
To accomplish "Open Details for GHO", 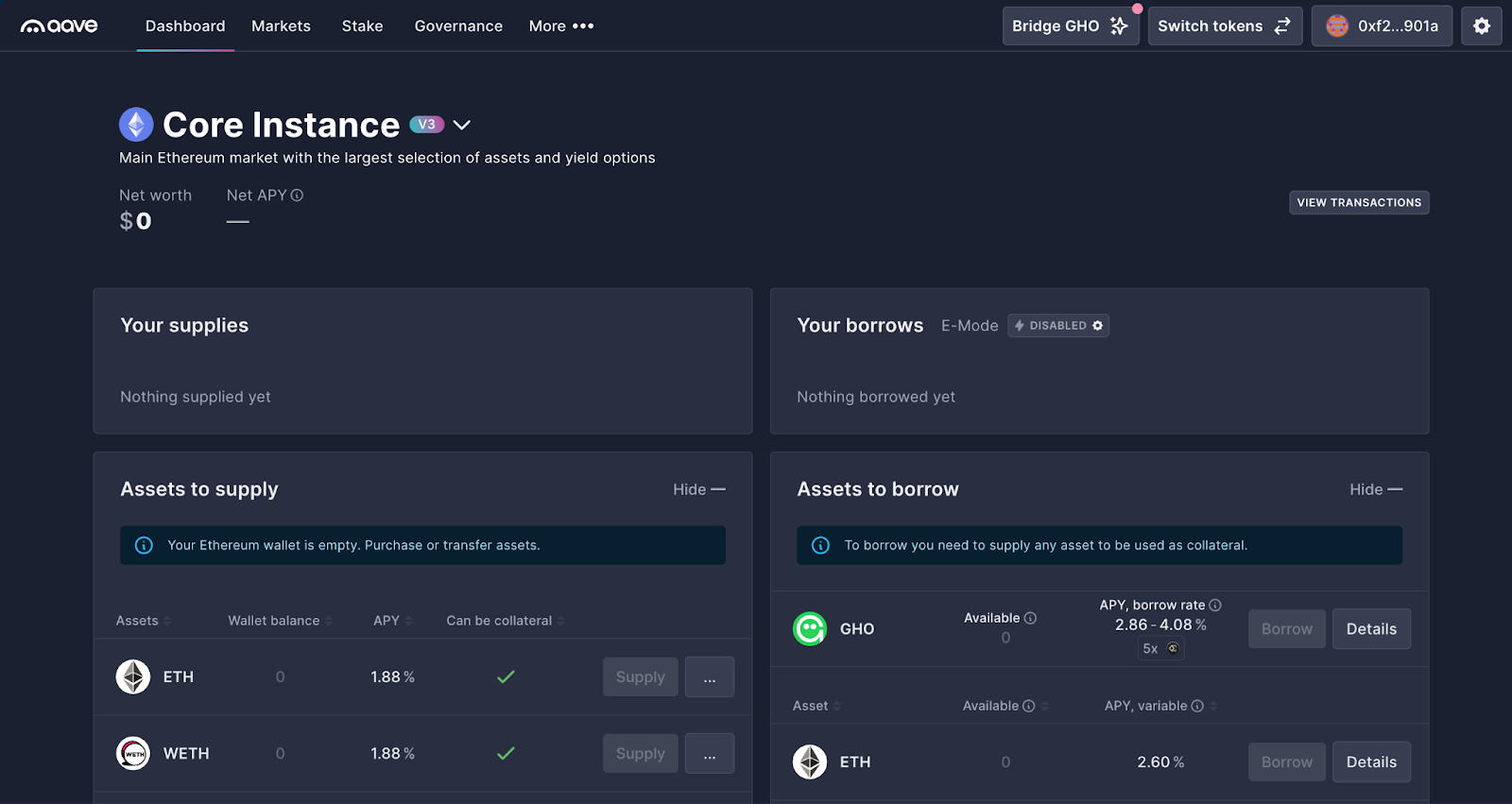I will (1371, 628).
